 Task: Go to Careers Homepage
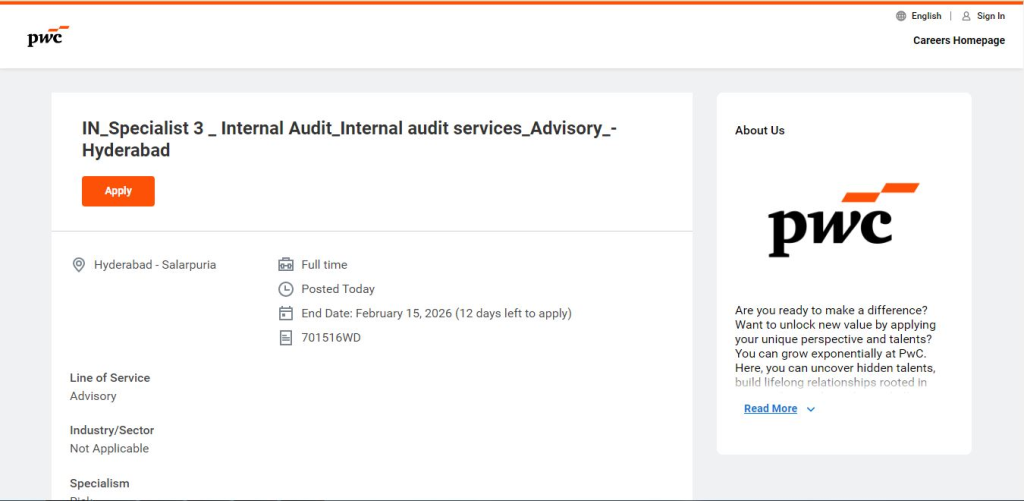959,40
